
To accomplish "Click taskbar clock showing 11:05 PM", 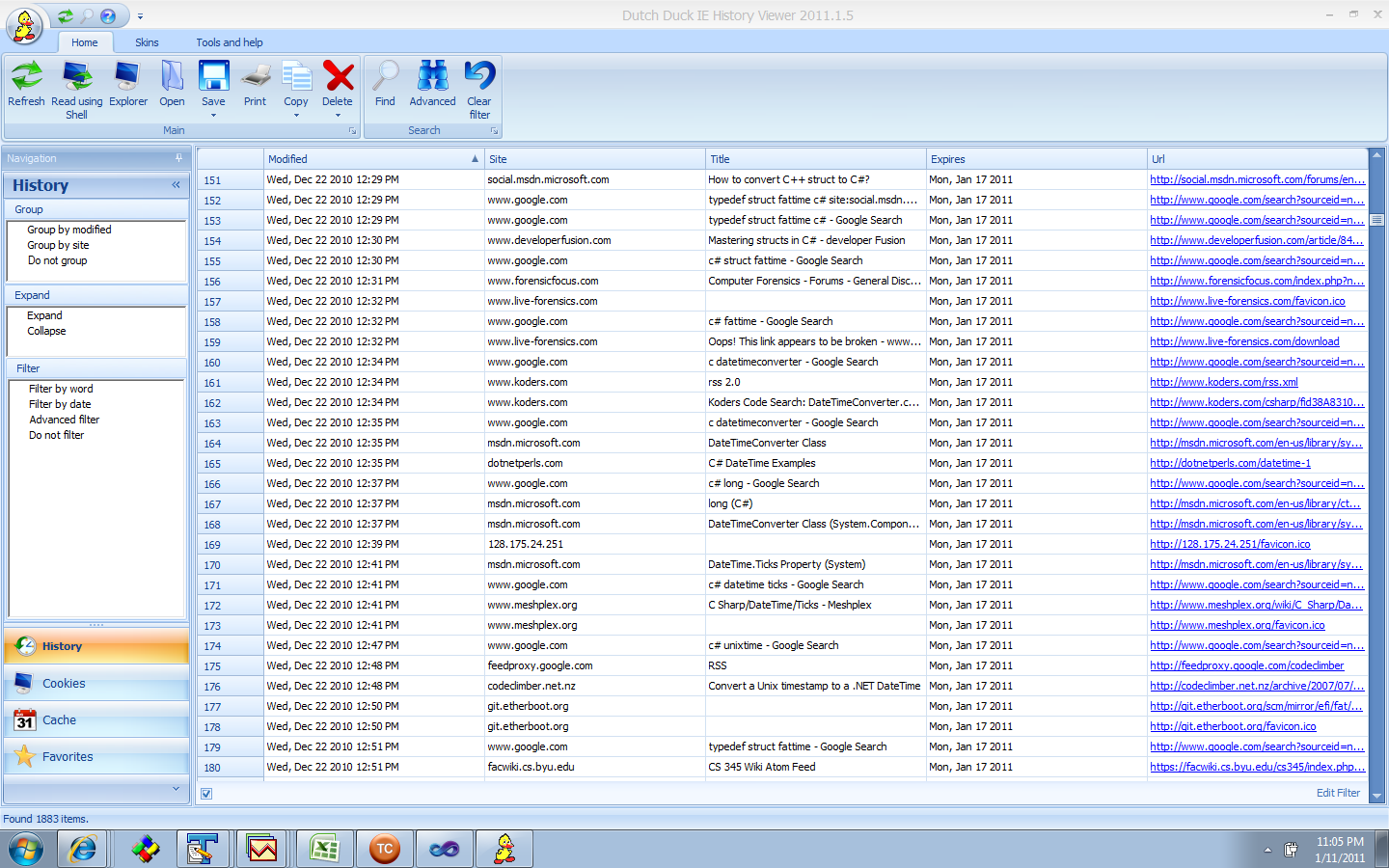I will (1340, 850).
